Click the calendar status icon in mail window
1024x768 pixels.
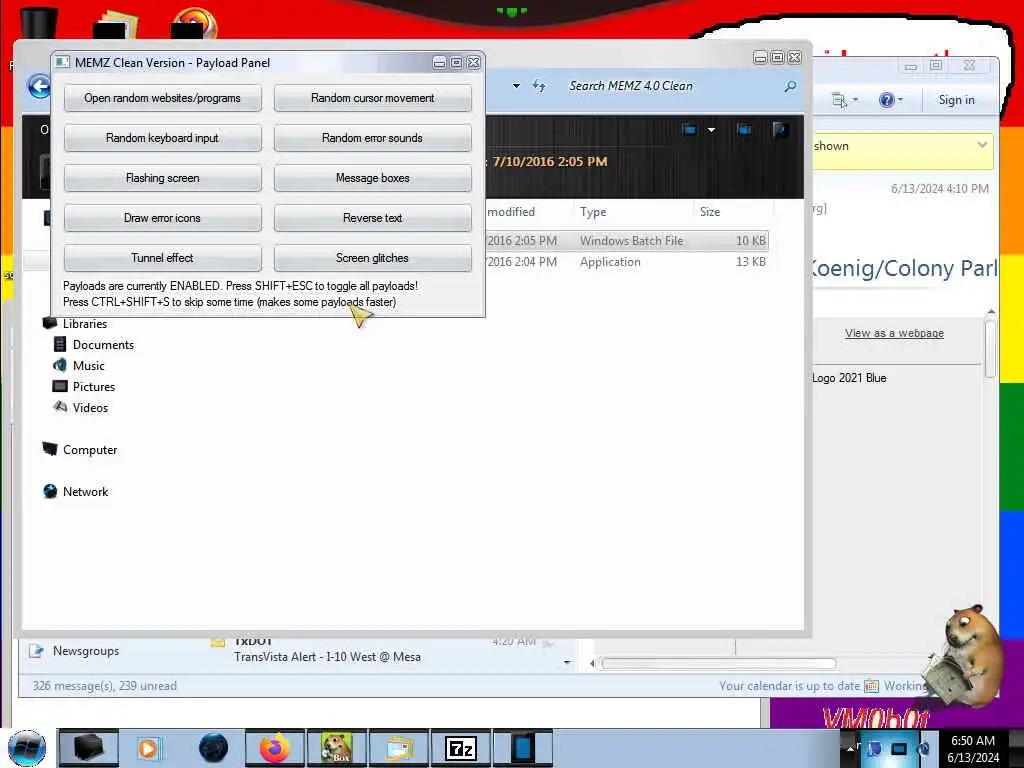871,686
